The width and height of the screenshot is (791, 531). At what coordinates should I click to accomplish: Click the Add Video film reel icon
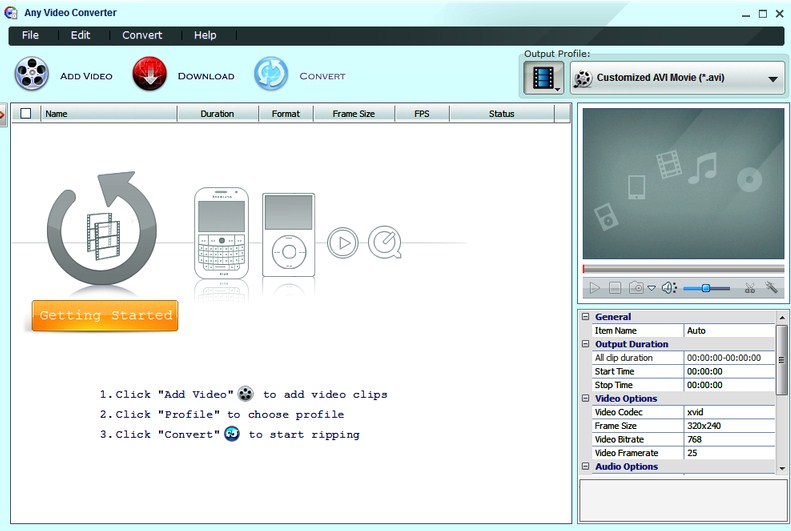(32, 74)
